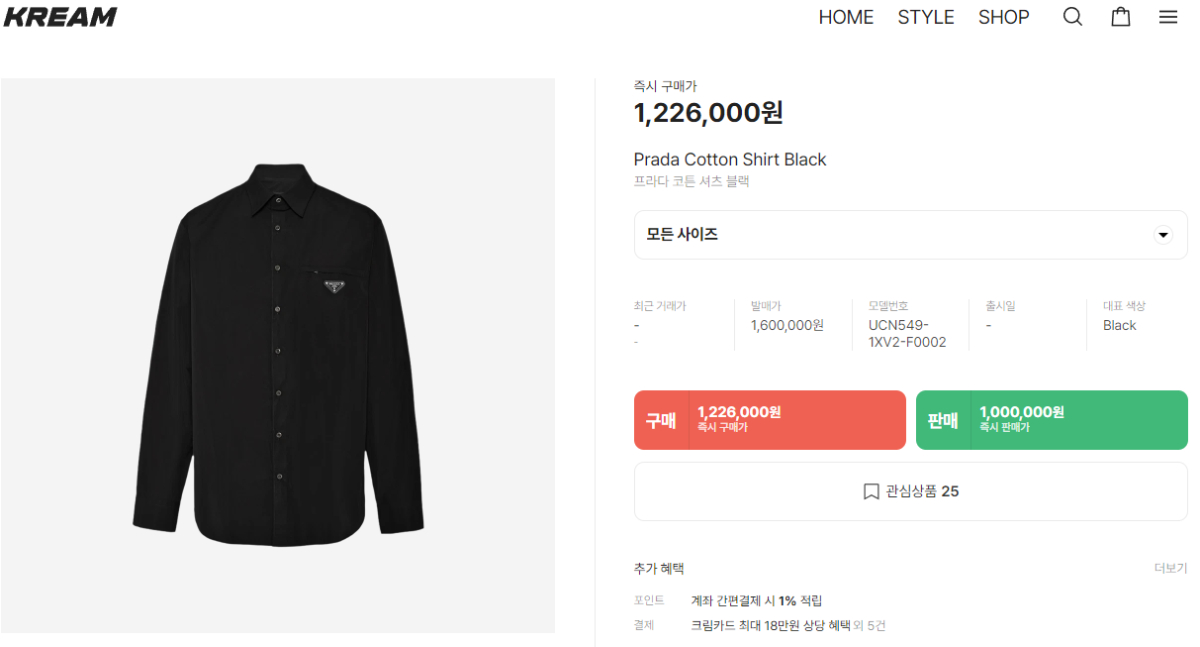Screen dimensions: 1200x647
Task: Navigate to the SHOP menu
Action: pyautogui.click(x=1004, y=17)
